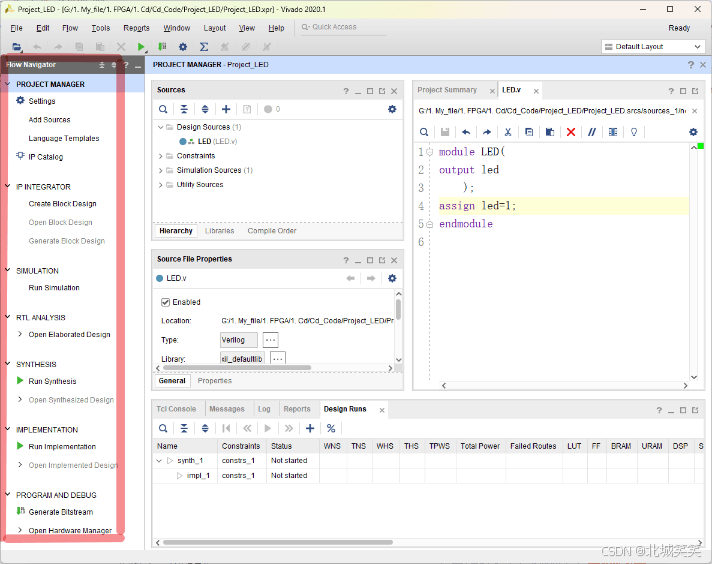Collapse synth_1 run row
Viewport: 712px width, 564px height.
coord(159,460)
